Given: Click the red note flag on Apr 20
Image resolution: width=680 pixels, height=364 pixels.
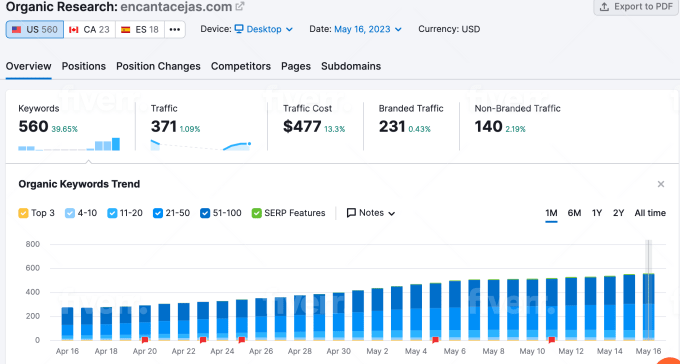Looking at the screenshot, I should pos(145,340).
